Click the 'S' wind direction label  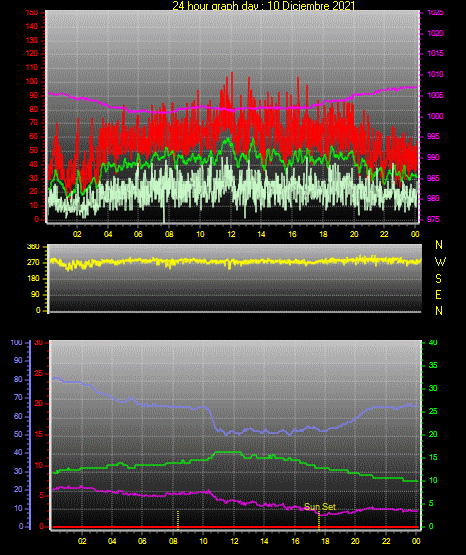tap(438, 279)
